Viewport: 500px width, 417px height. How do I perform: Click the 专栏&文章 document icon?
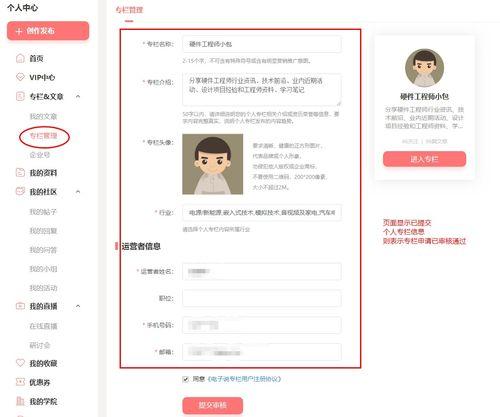(x=20, y=96)
